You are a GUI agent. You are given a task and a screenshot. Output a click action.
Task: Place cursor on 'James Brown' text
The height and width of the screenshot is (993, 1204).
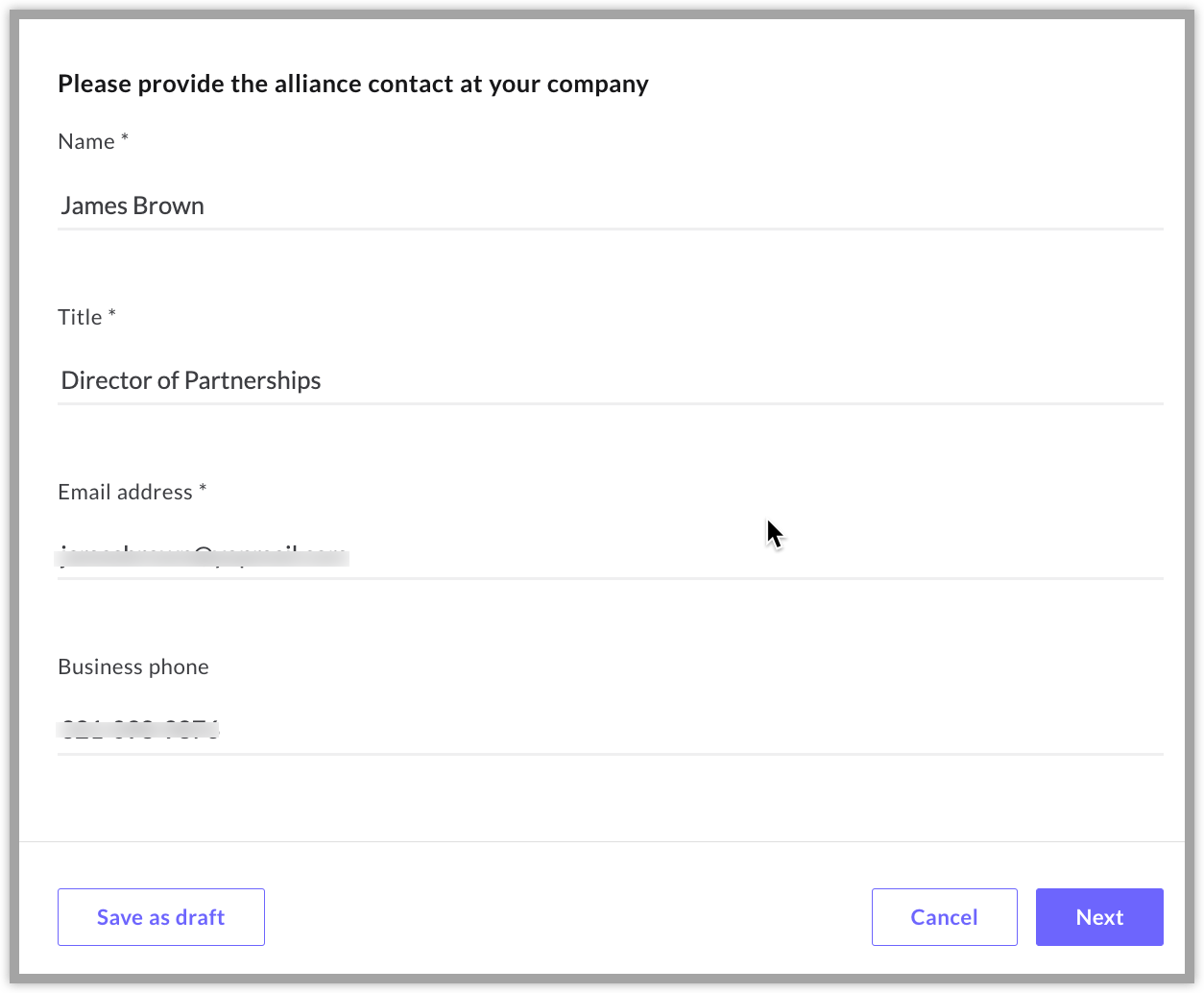click(x=132, y=206)
